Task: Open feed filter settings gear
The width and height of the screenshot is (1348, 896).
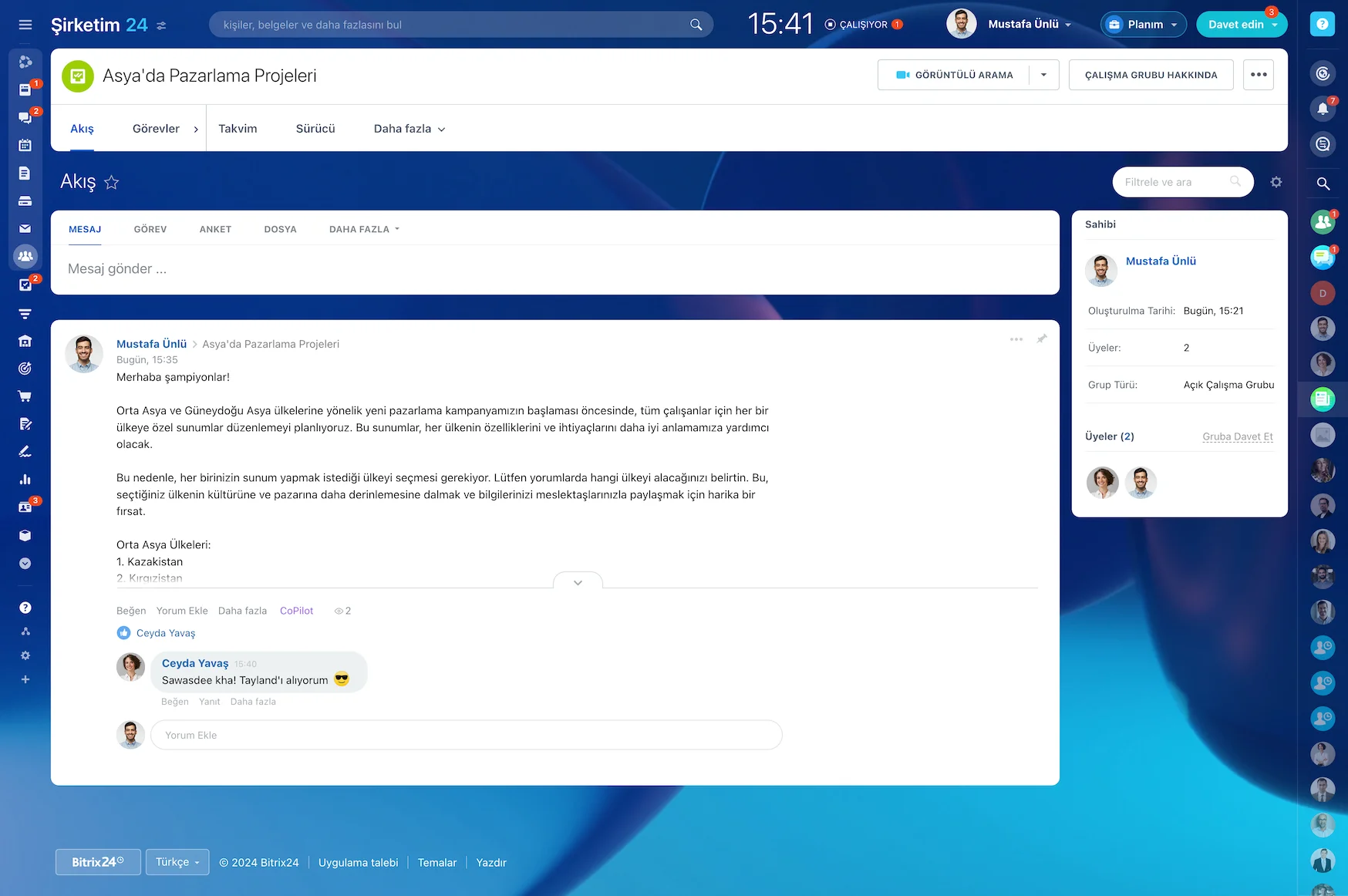Action: pyautogui.click(x=1276, y=182)
